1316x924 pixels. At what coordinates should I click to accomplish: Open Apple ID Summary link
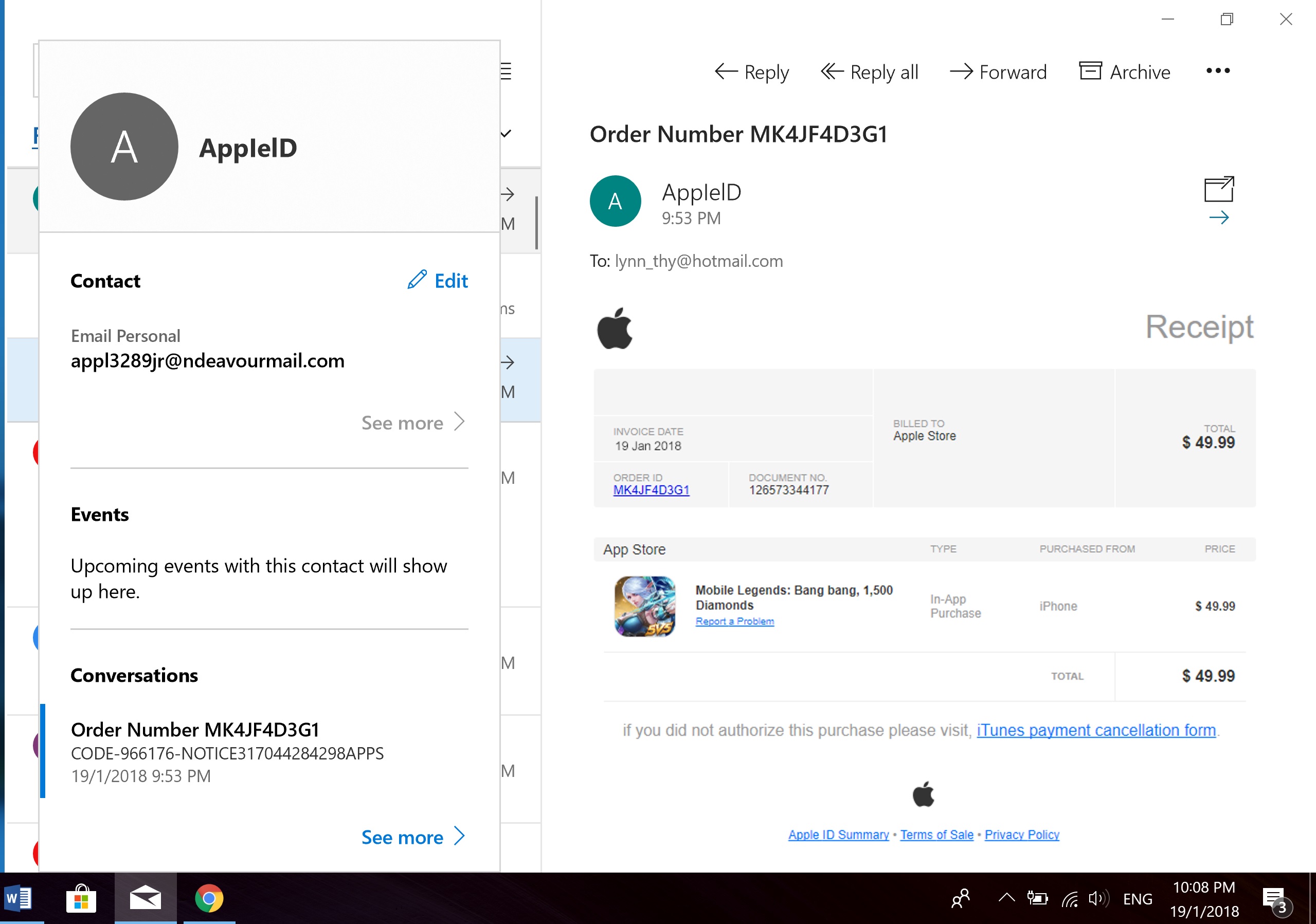tap(838, 835)
